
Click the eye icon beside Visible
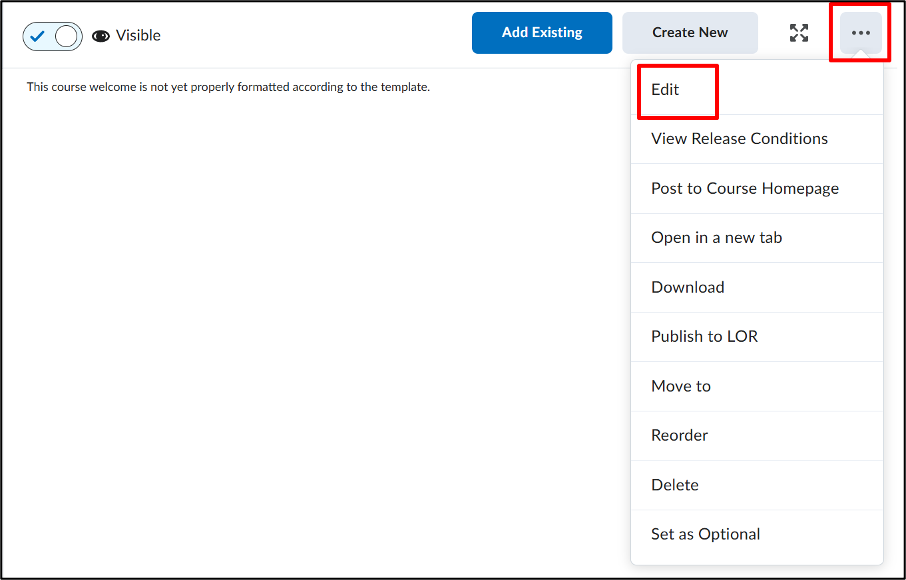[x=101, y=36]
